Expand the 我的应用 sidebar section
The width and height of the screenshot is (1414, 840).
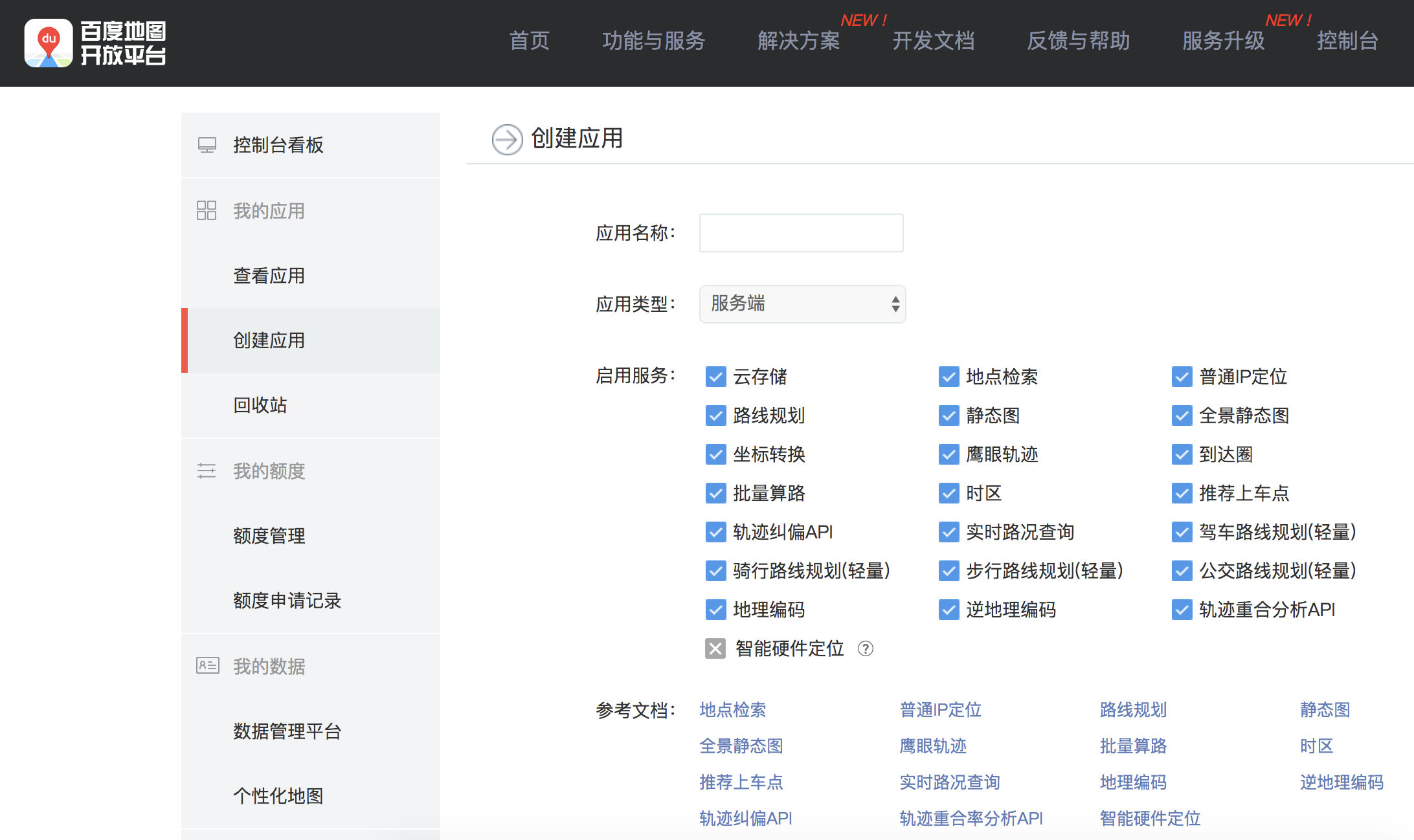click(x=311, y=211)
